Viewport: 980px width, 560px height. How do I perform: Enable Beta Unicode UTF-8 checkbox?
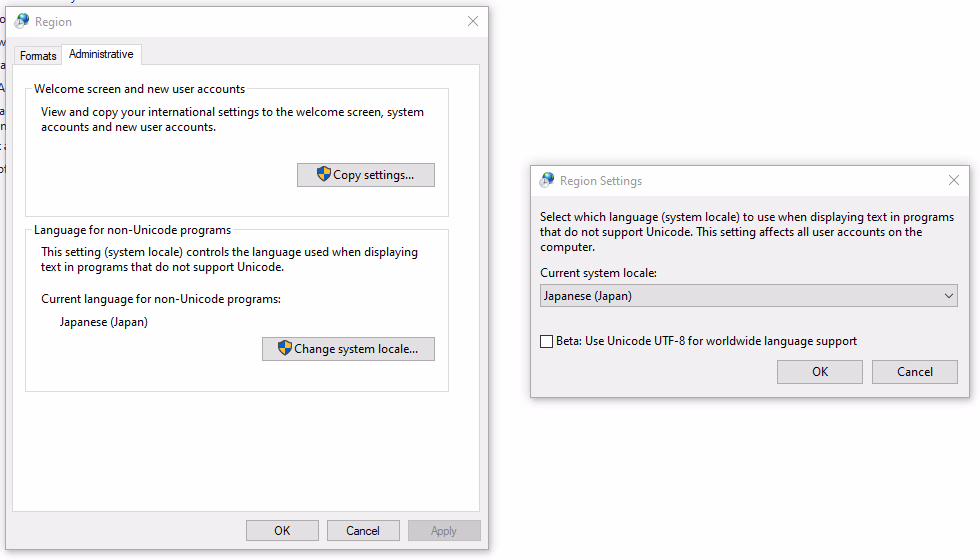546,341
